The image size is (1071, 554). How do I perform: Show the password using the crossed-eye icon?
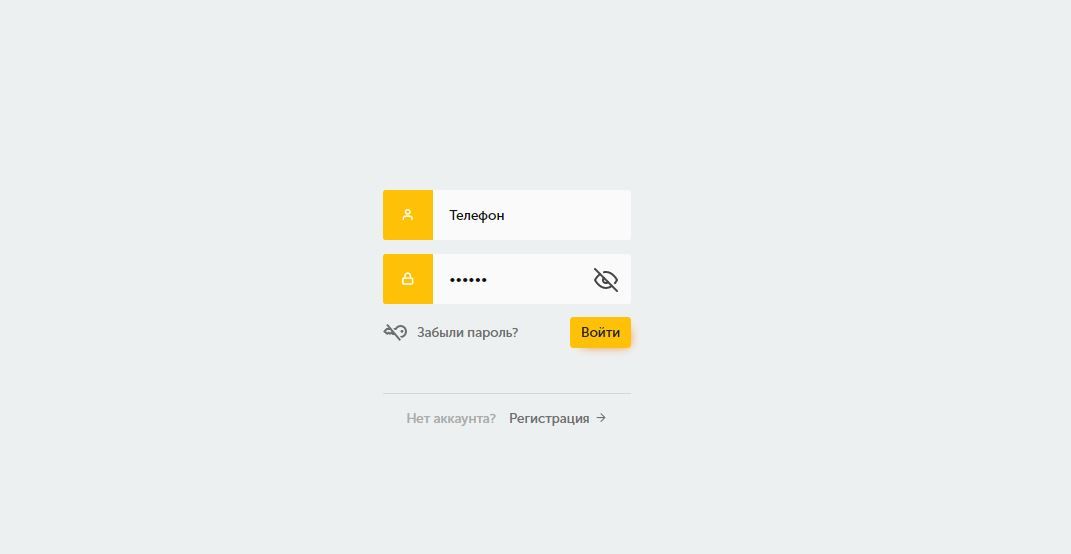[x=606, y=279]
